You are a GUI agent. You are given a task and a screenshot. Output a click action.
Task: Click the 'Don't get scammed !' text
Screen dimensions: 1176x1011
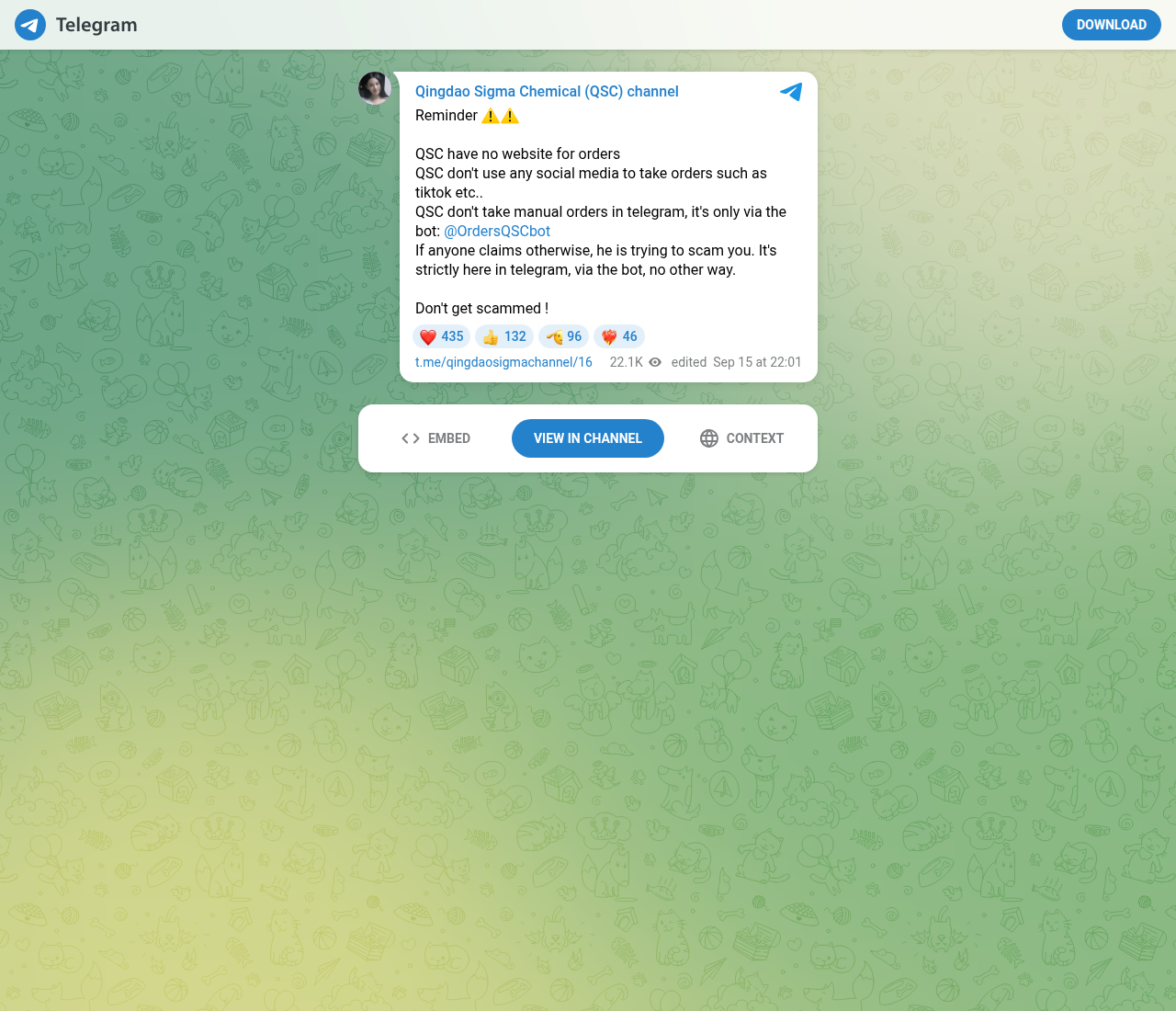481,309
